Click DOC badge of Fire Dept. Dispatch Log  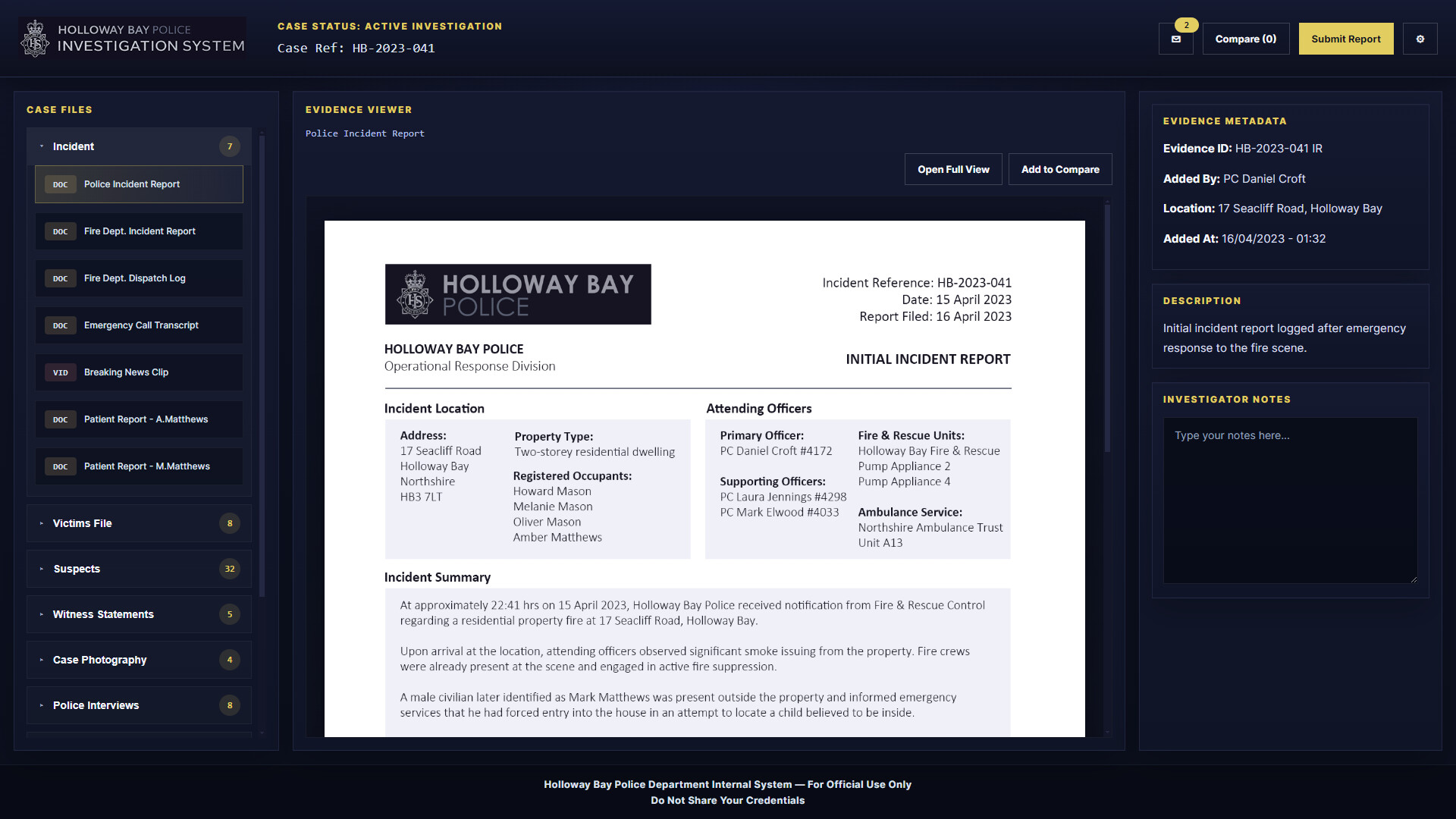click(x=61, y=278)
